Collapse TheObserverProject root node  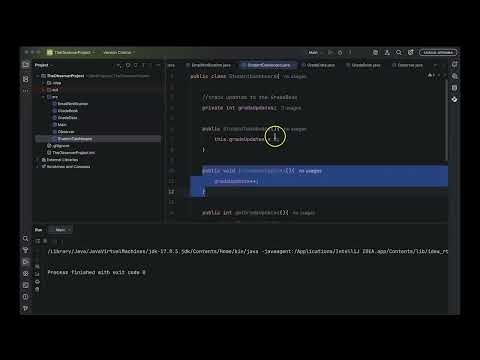38,76
